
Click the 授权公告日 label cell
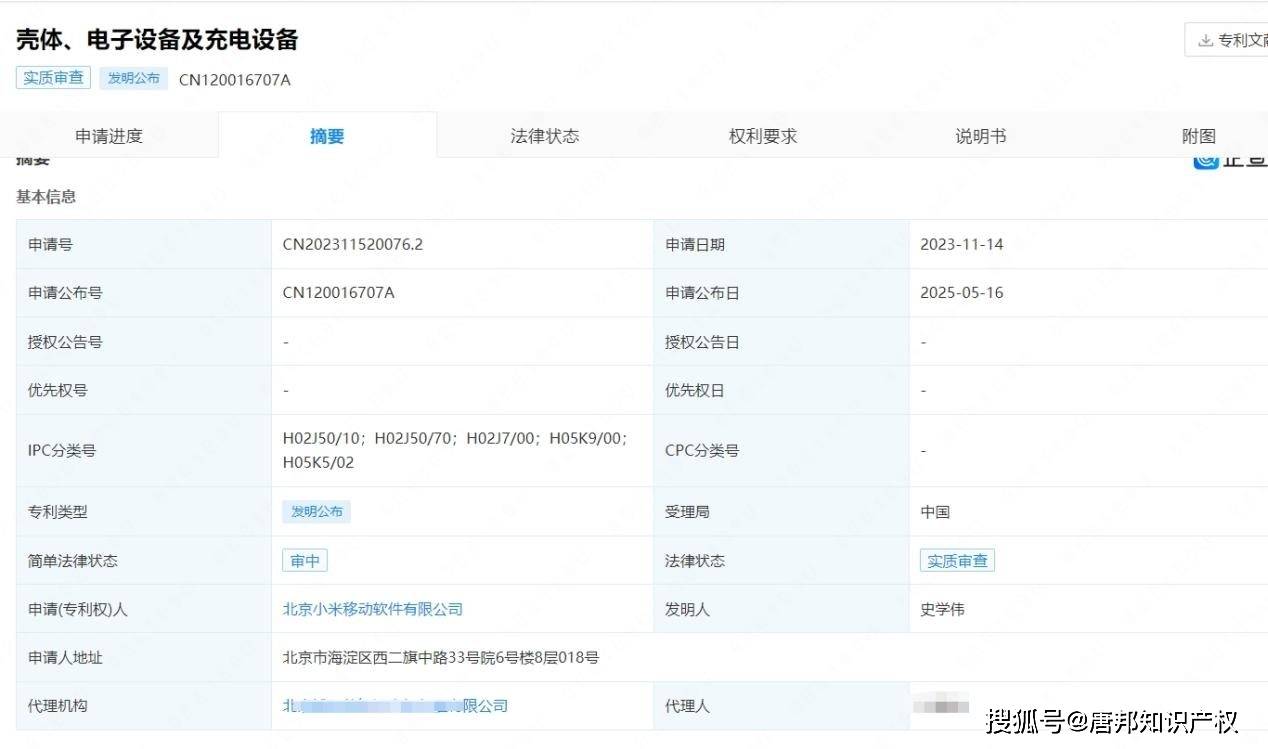(782, 342)
